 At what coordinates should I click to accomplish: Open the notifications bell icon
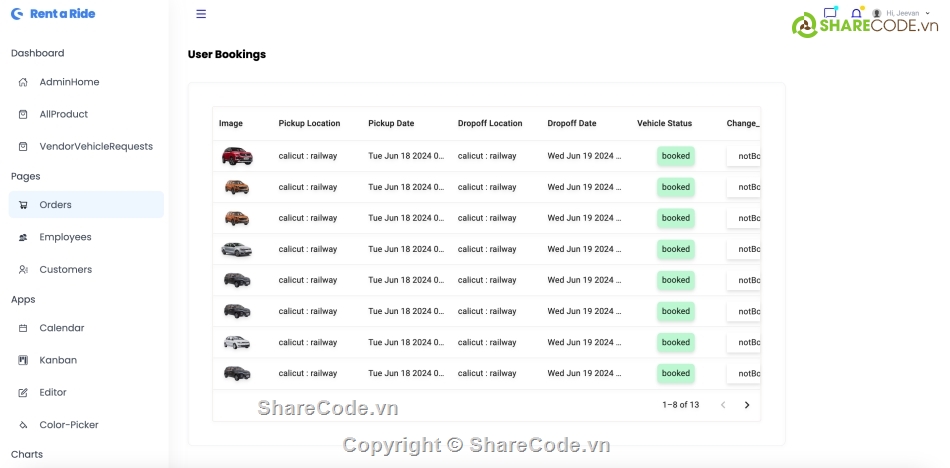pyautogui.click(x=856, y=13)
